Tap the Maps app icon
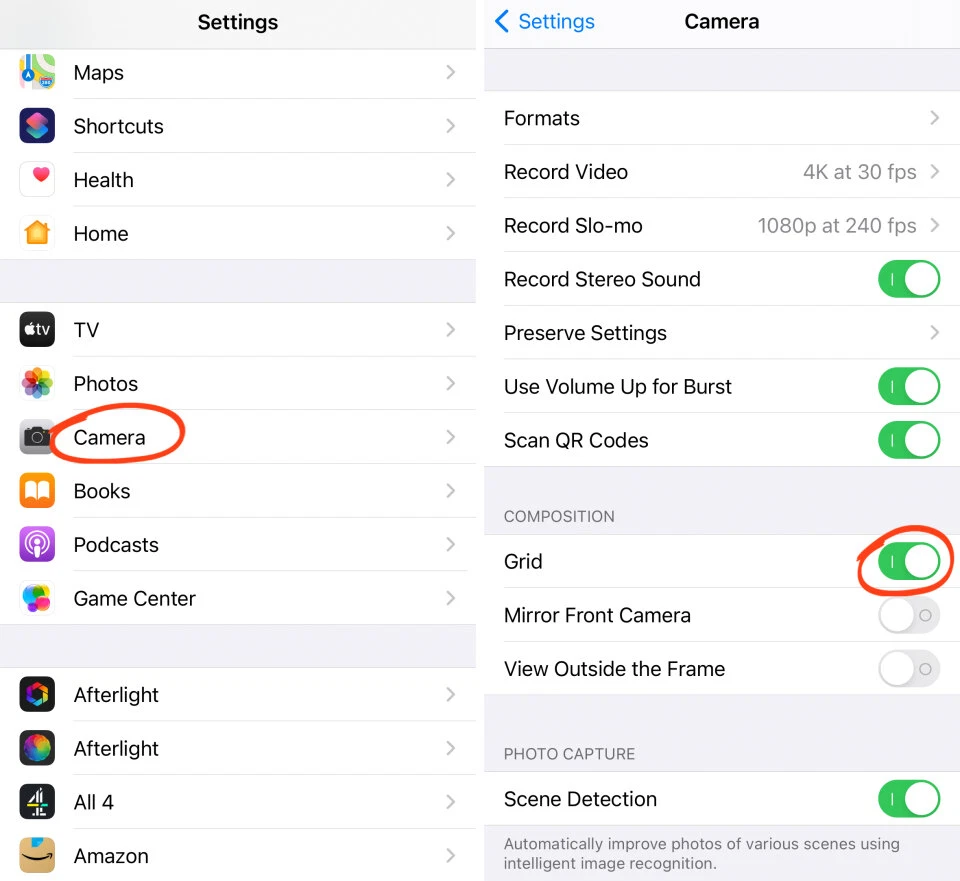The height and width of the screenshot is (881, 960). tap(37, 73)
